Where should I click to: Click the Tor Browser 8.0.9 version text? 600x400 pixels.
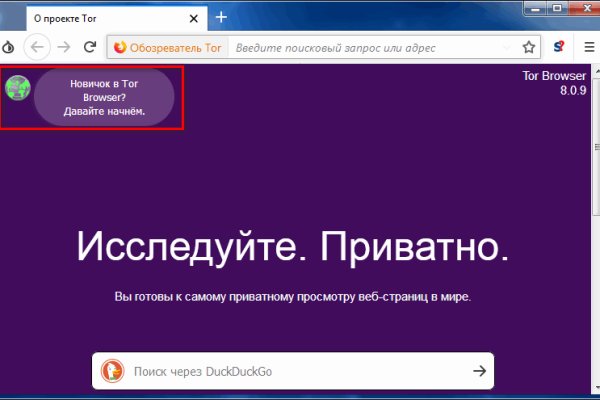point(558,83)
